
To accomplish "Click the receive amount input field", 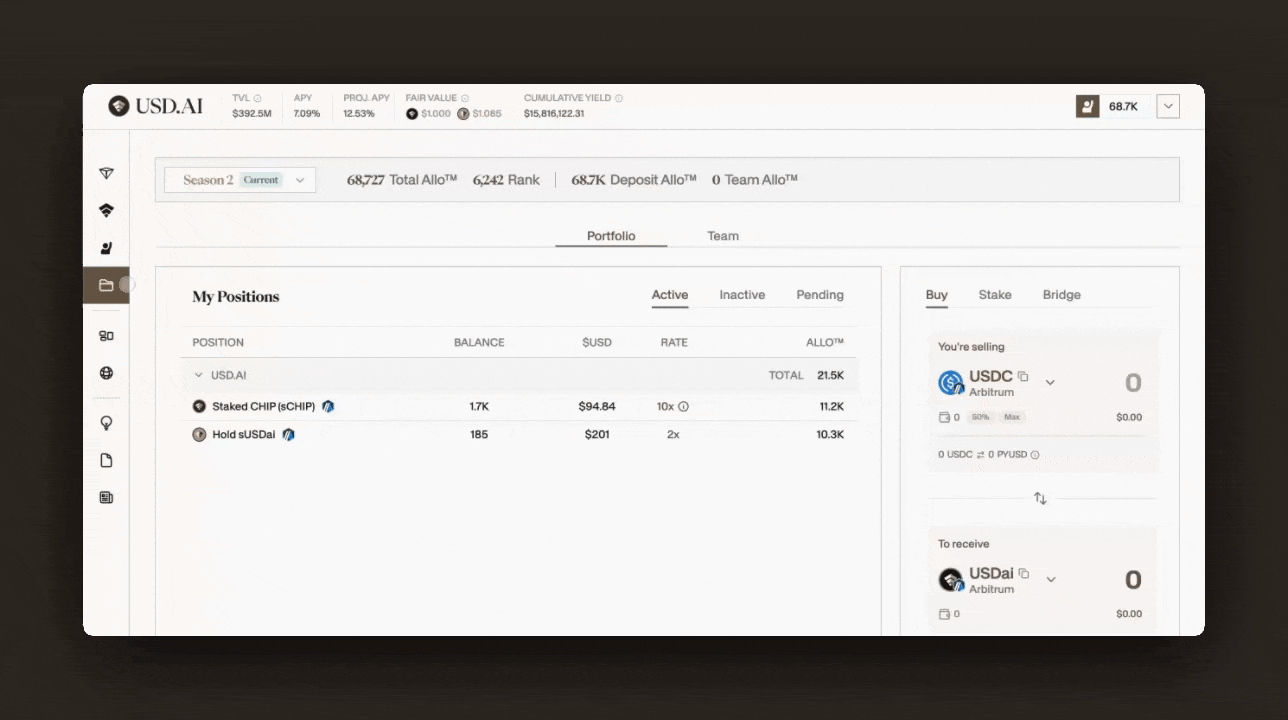I will [x=1133, y=580].
